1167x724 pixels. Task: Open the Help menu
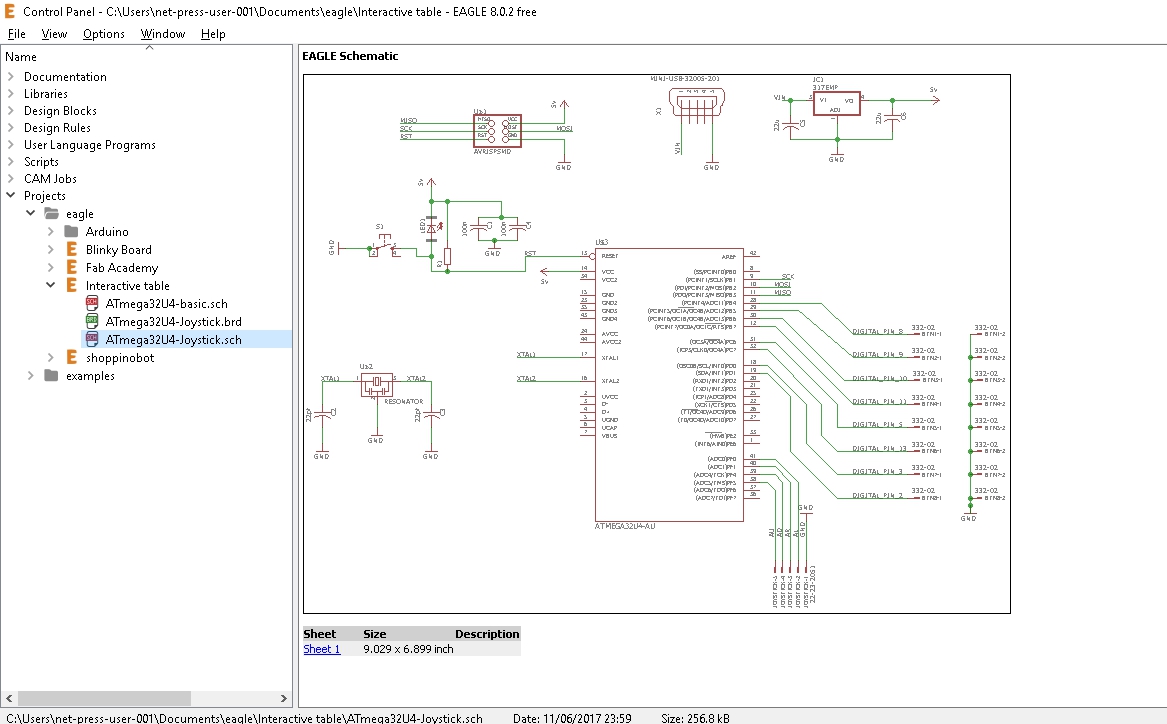click(213, 33)
